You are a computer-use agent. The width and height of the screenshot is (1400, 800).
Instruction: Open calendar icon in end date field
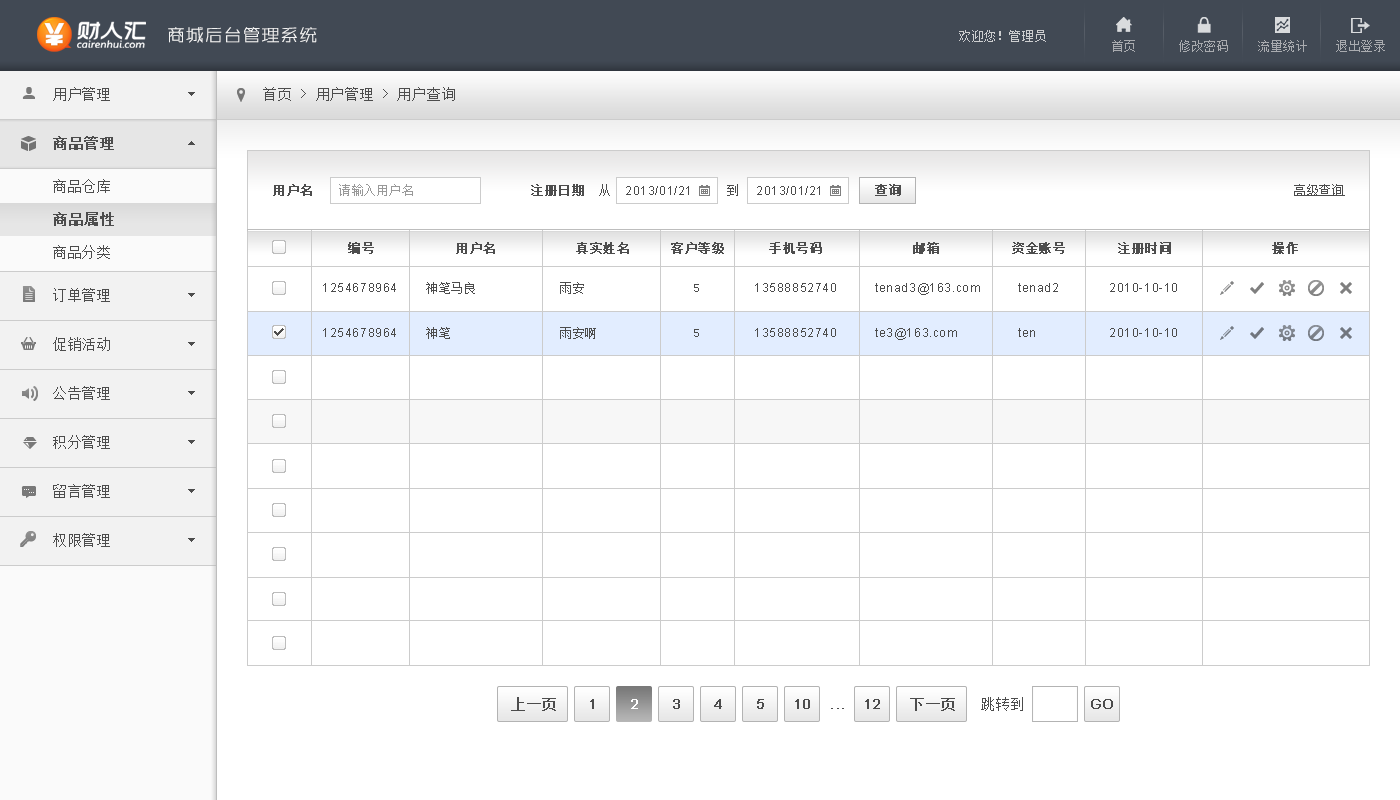coord(835,190)
